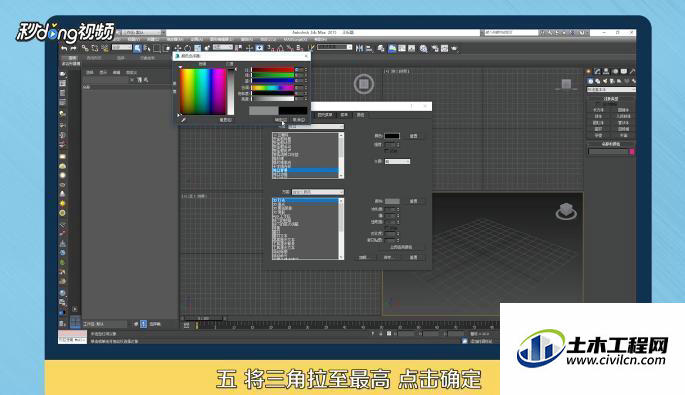This screenshot has width=685, height=395.
Task: Toggle the Window/Crossing selection mode
Action: pos(166,48)
